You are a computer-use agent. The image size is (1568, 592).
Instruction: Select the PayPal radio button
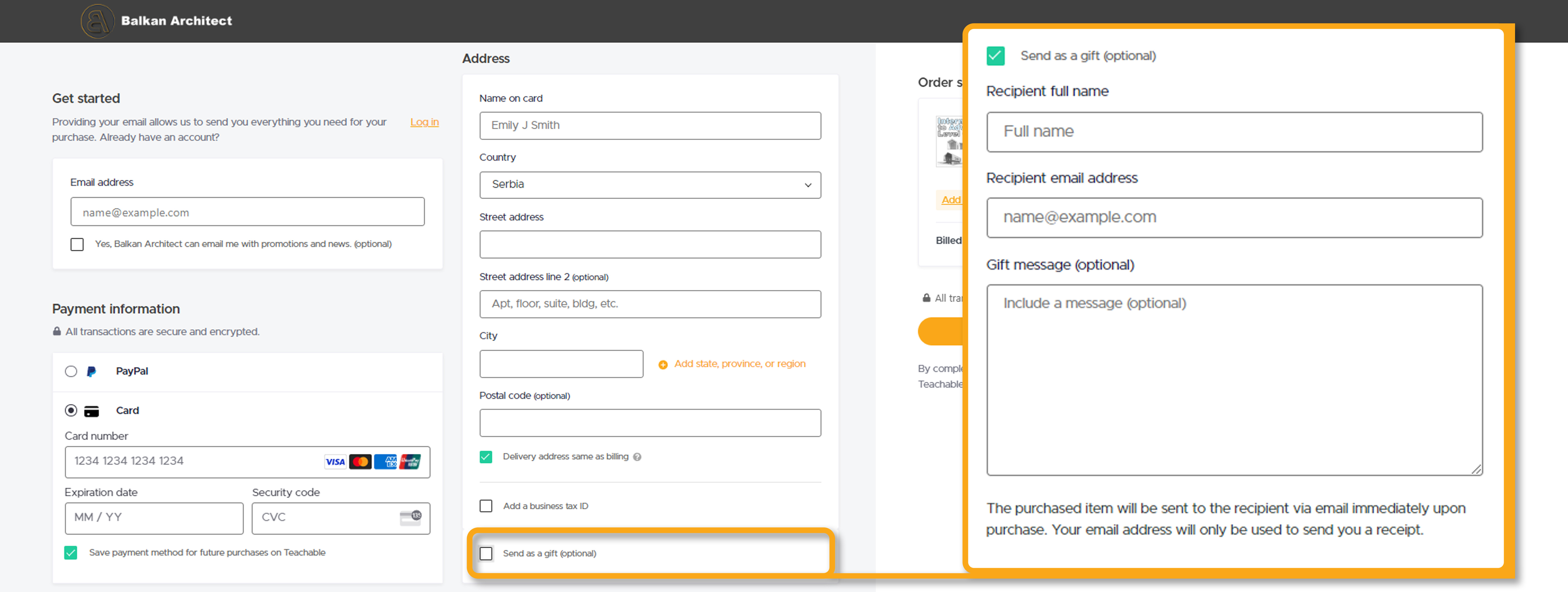[71, 371]
